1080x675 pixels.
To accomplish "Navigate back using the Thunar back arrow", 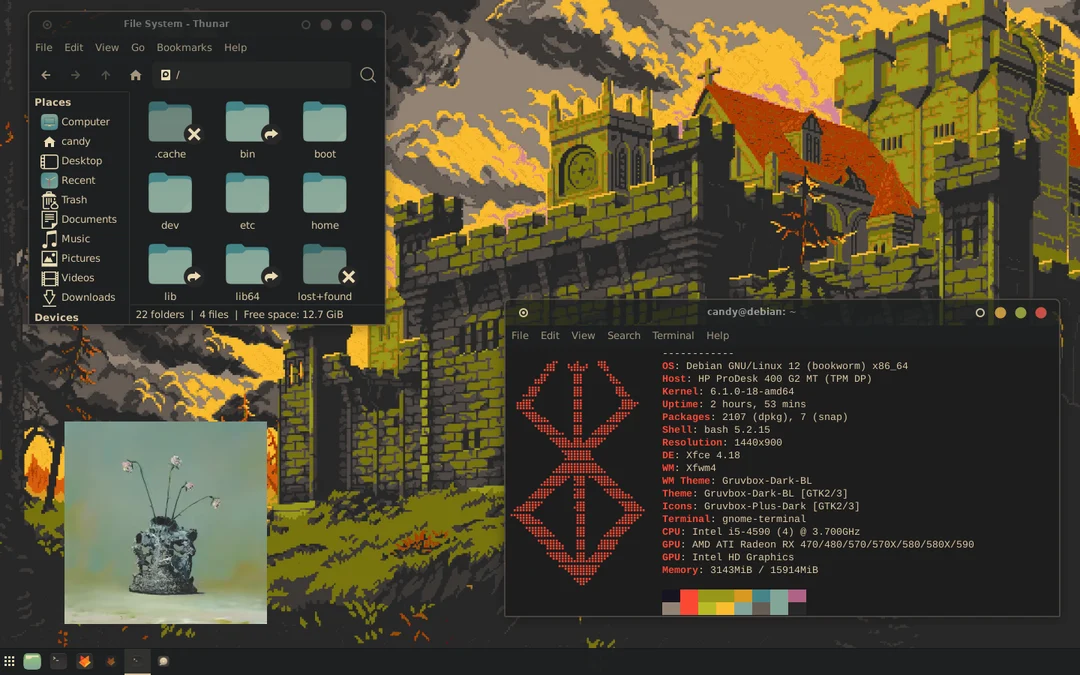I will (x=45, y=74).
